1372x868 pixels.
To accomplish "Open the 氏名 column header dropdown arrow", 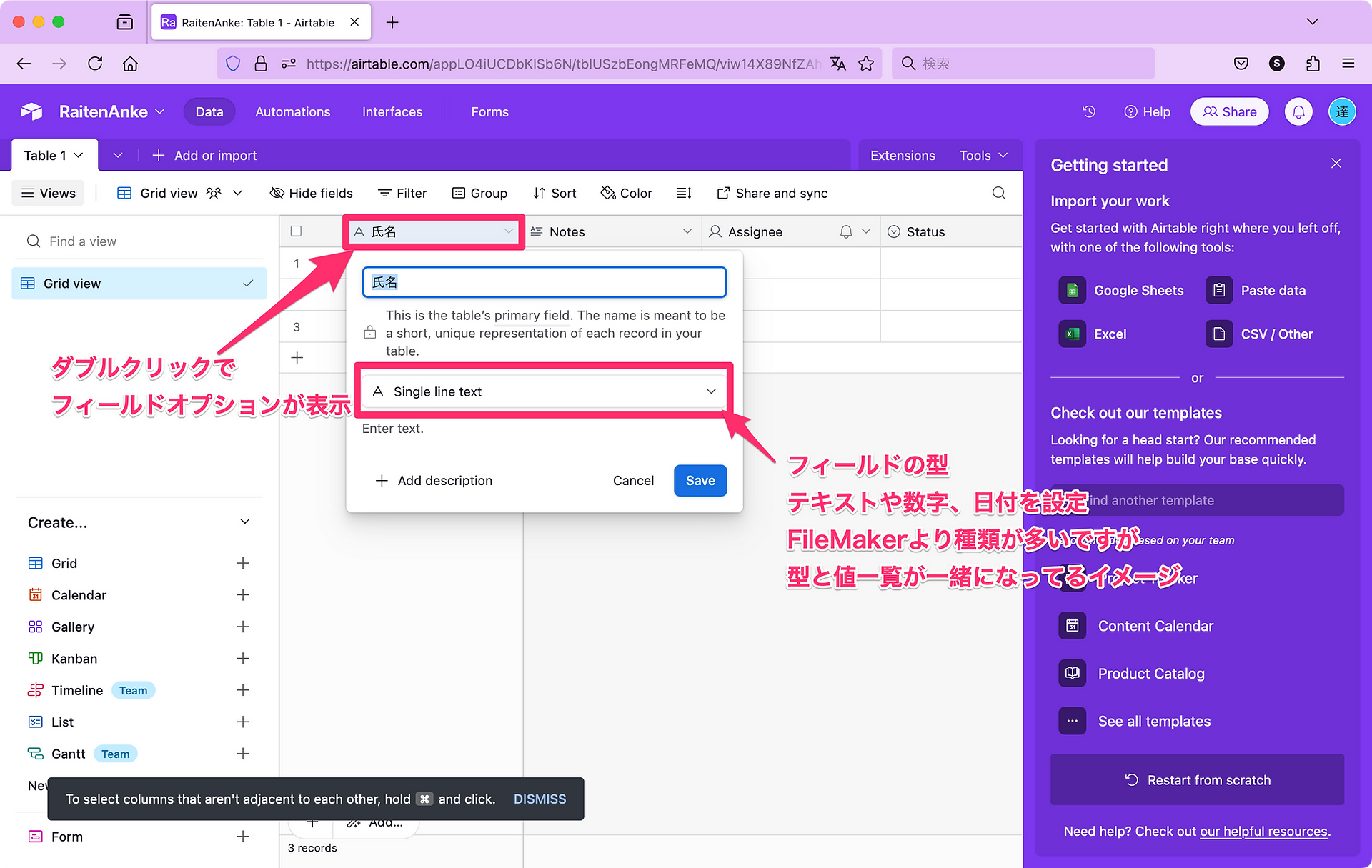I will click(x=508, y=231).
